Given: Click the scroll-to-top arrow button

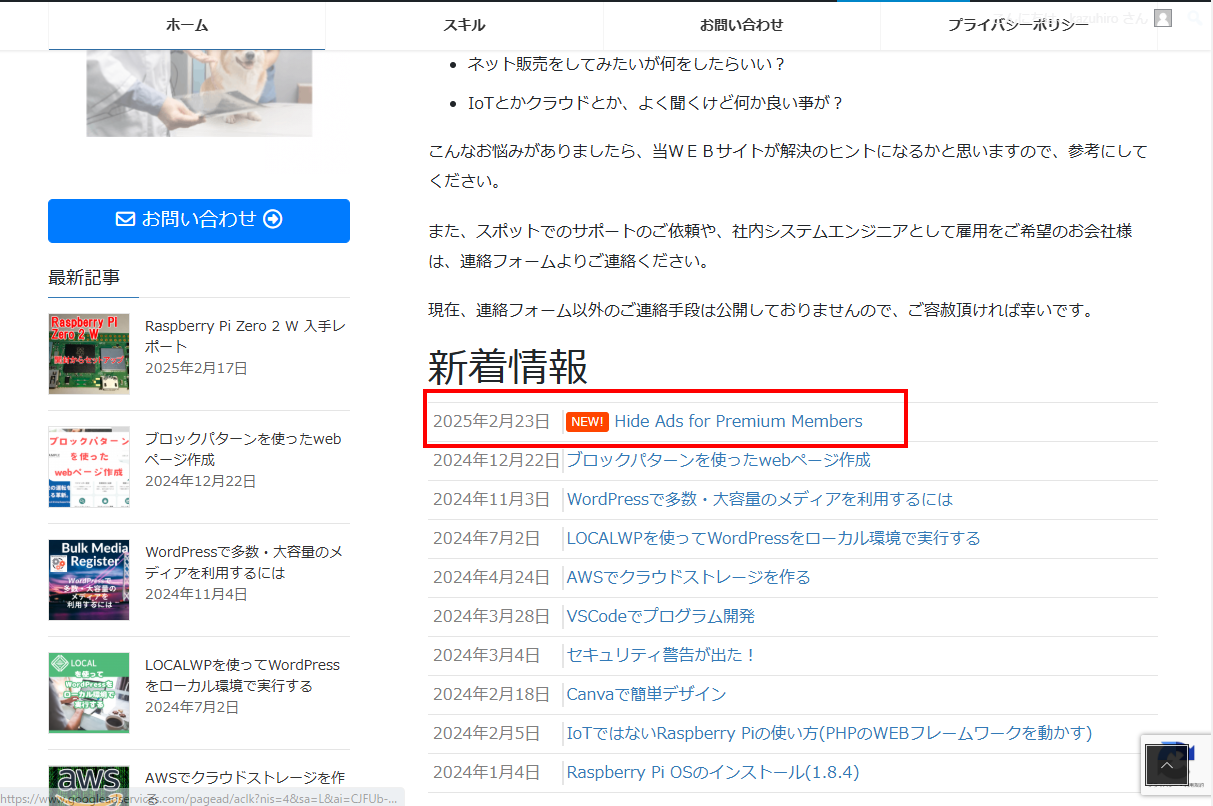Looking at the screenshot, I should [x=1166, y=765].
